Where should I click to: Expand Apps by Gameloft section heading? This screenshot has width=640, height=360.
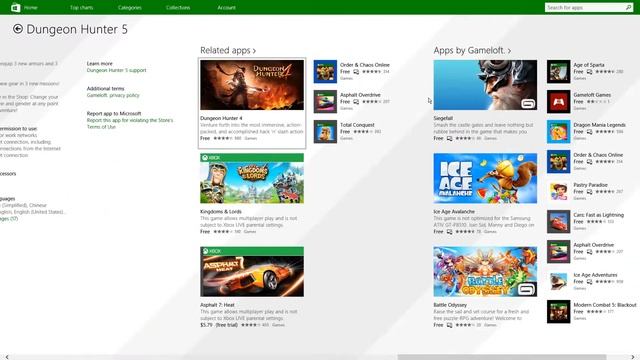click(472, 50)
